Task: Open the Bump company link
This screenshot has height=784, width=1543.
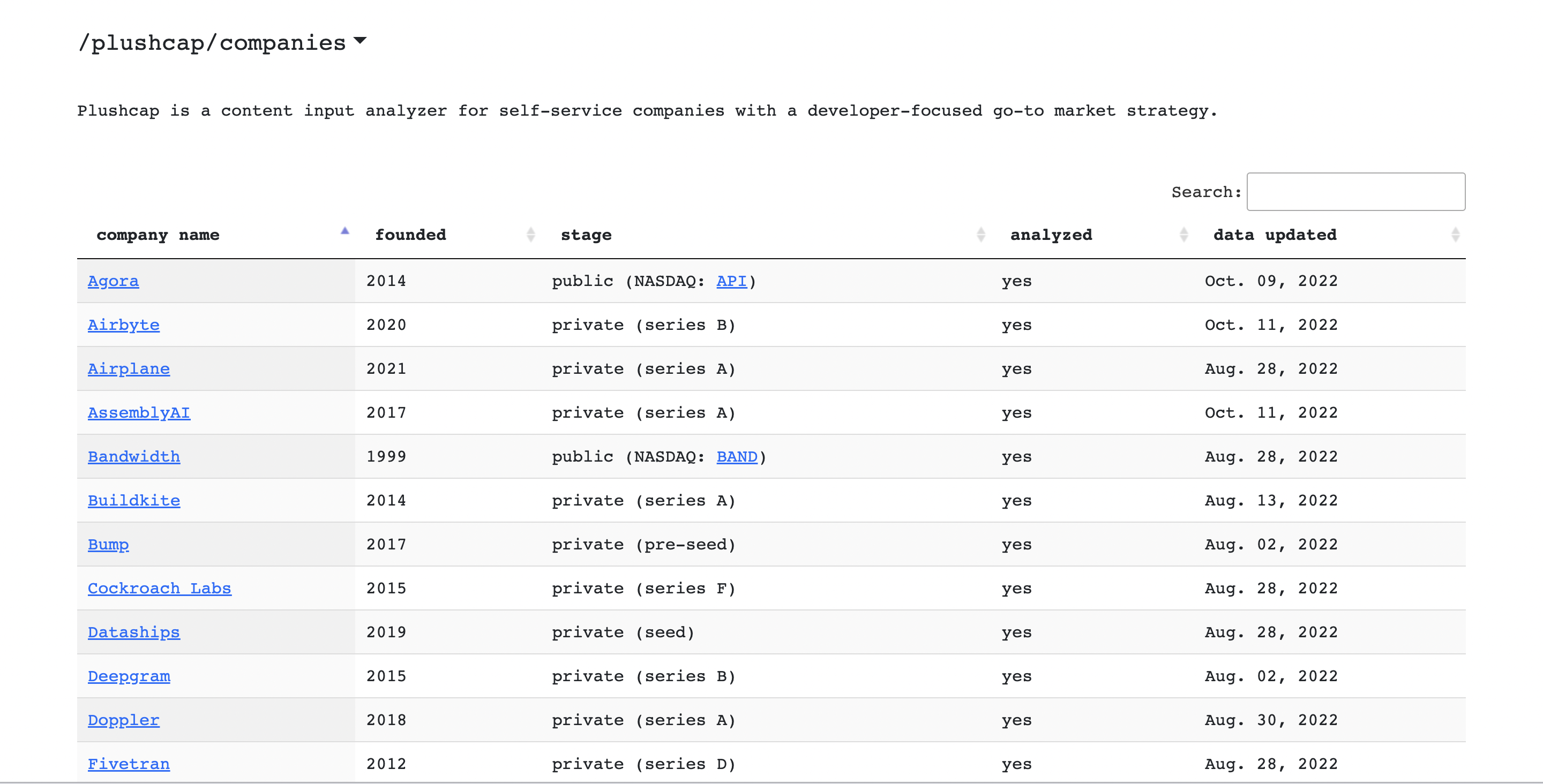Action: click(x=108, y=545)
